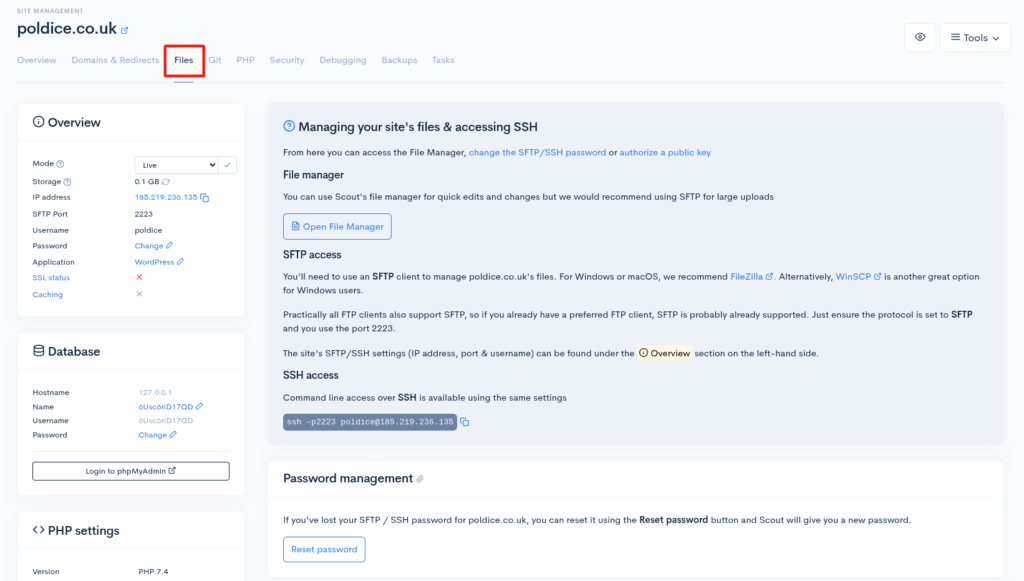Follow the authorize a public key link

[x=665, y=153]
